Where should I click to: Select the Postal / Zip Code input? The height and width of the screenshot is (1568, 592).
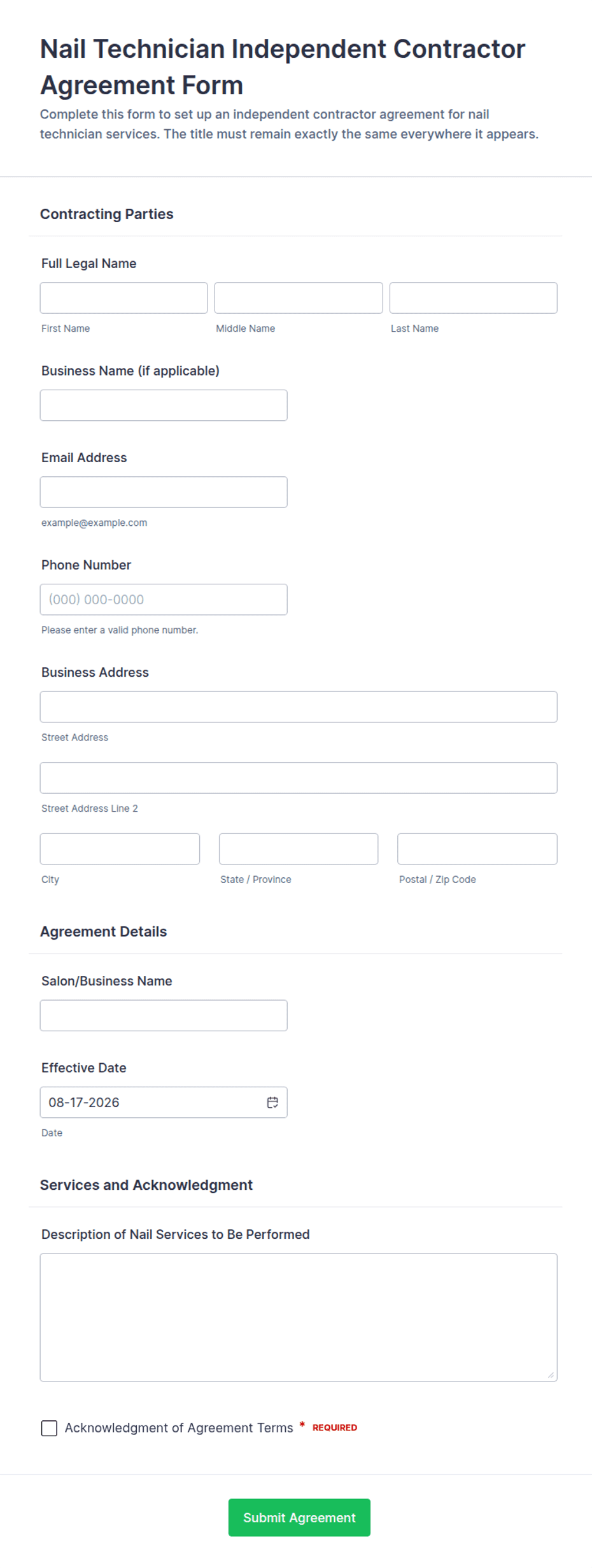click(x=477, y=849)
